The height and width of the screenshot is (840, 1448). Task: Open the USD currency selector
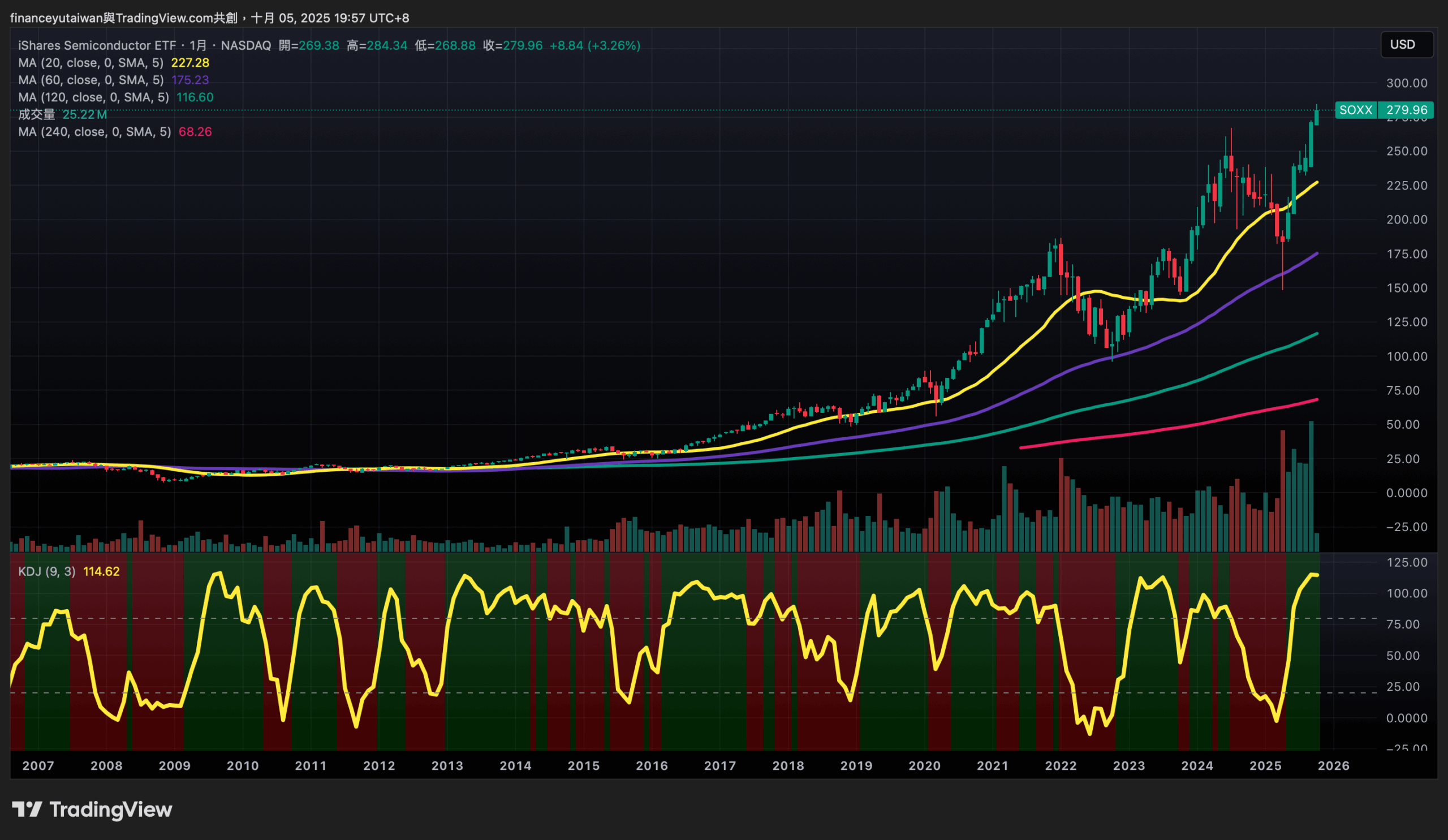[1402, 45]
